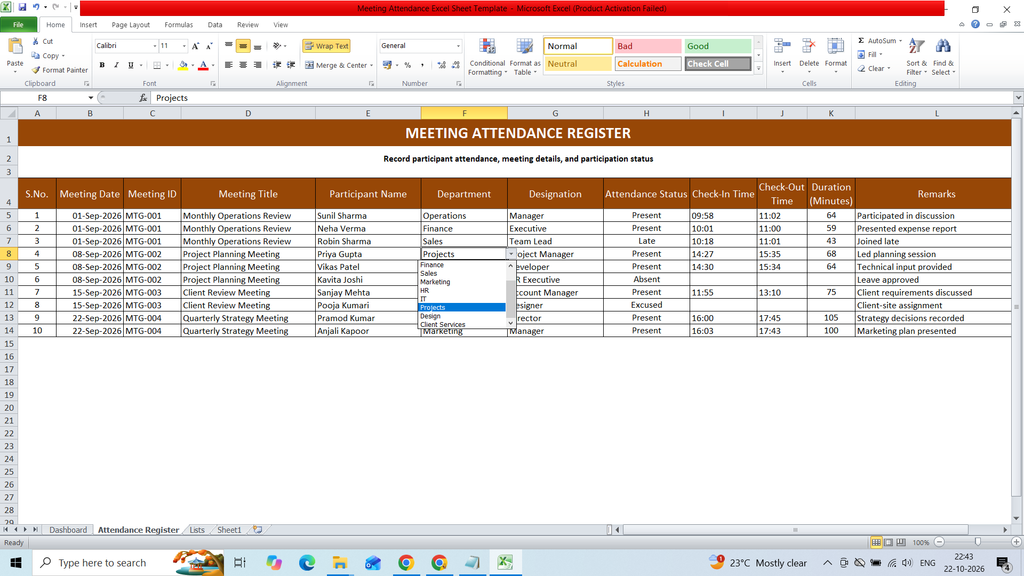Screen dimensions: 1024x576
Task: Click the Undo arrow in quick access toolbar
Action: 36,7
